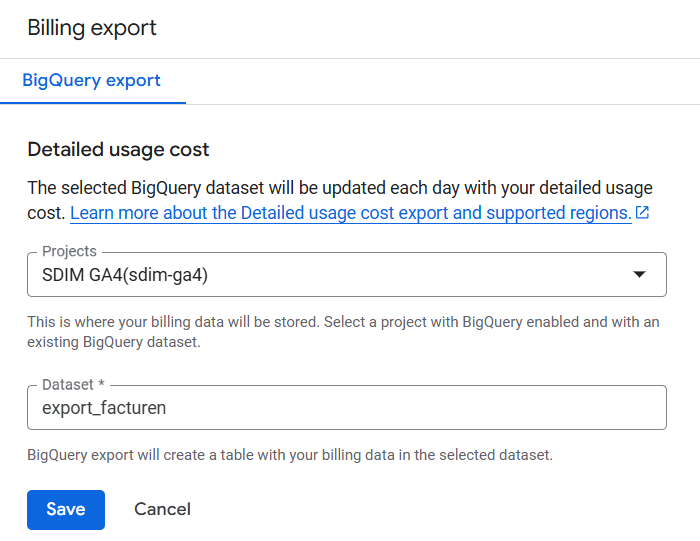
Task: Expand the Projects list using the arrow
Action: [x=639, y=274]
